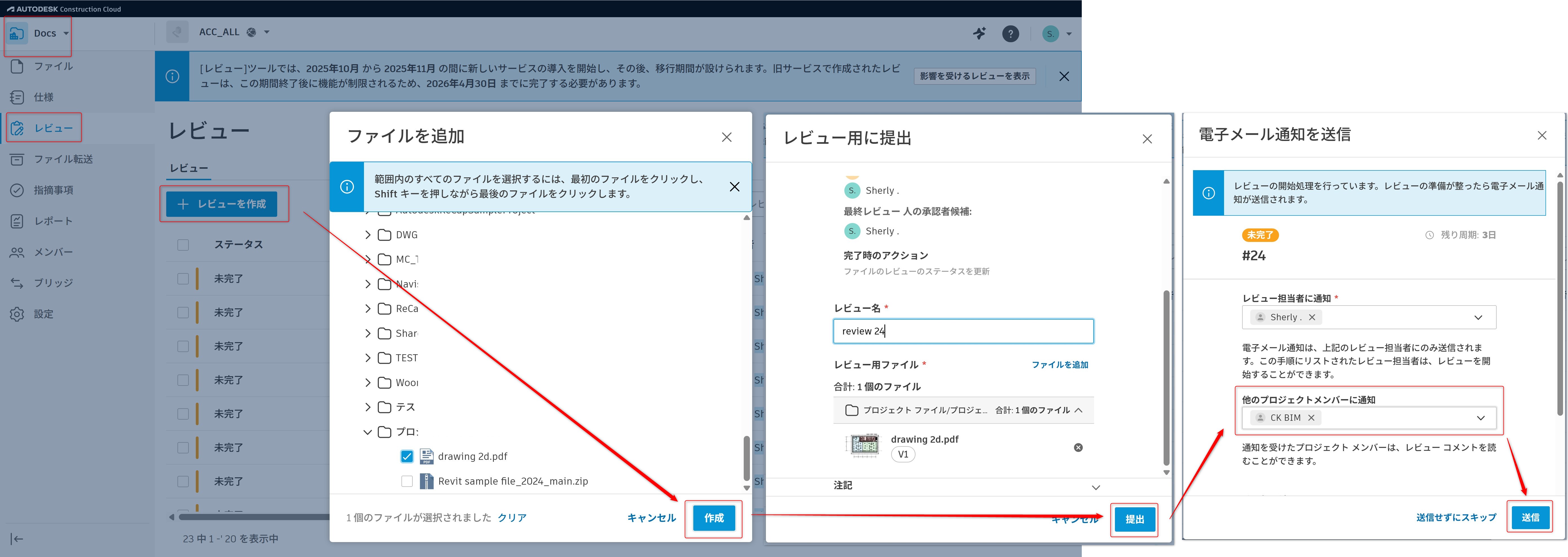The height and width of the screenshot is (557, 1568).
Task: Click 影響を受けるレビューを表示 button
Action: pyautogui.click(x=974, y=77)
